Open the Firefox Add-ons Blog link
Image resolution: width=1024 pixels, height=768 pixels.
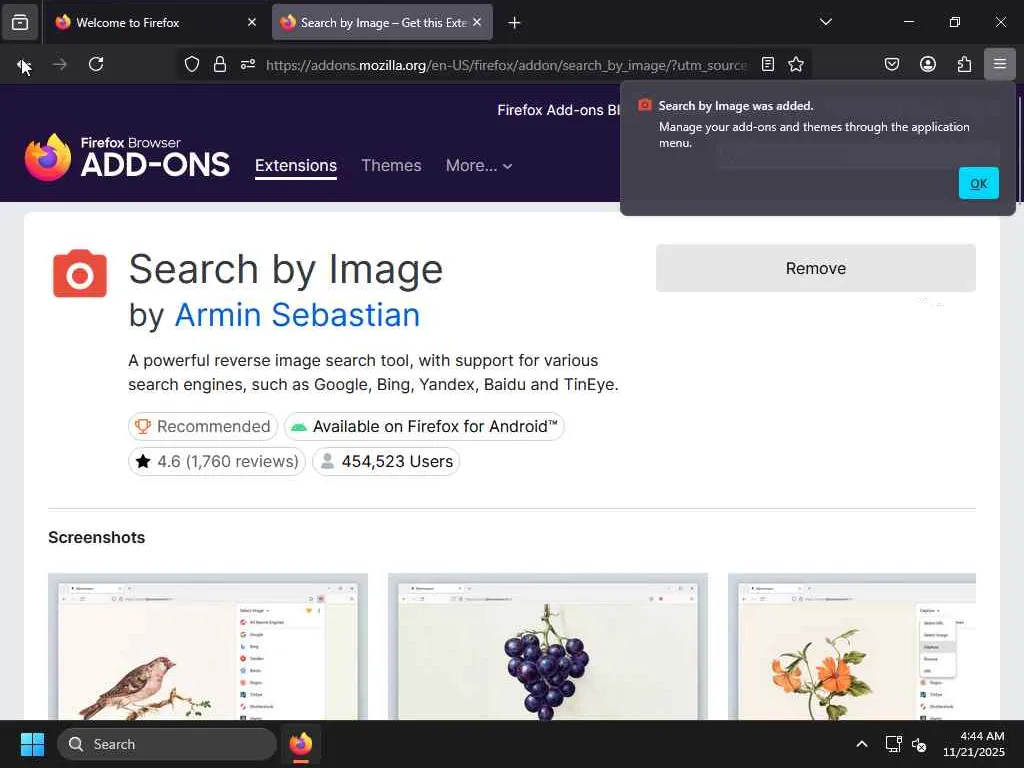click(558, 110)
